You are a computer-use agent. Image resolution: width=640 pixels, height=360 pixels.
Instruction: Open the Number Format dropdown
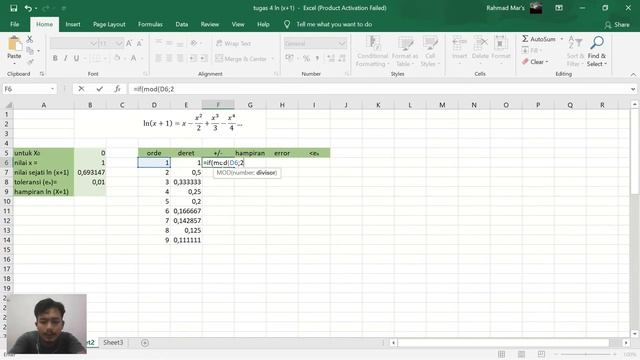[x=342, y=43]
